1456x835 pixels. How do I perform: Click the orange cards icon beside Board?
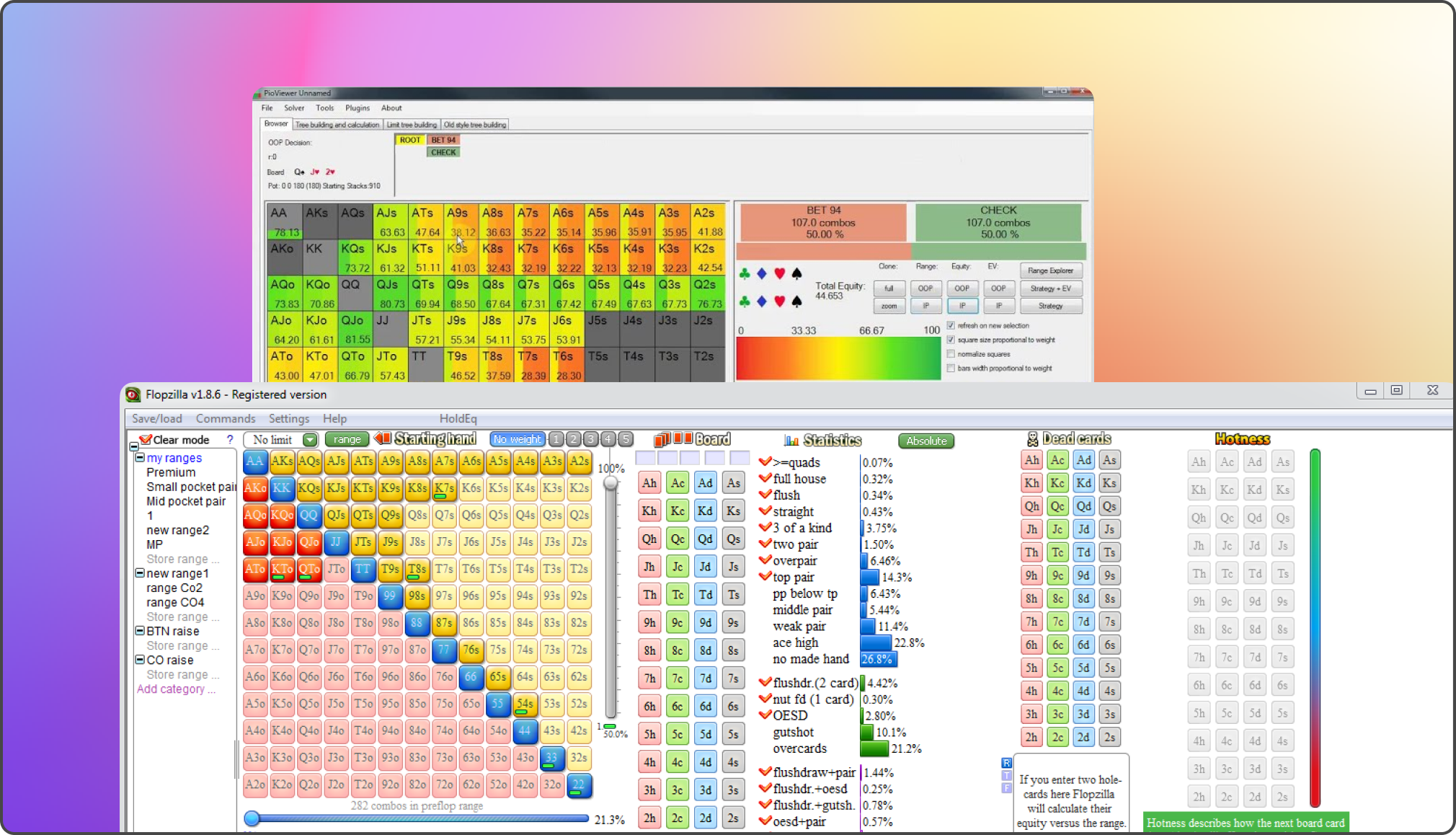[669, 438]
